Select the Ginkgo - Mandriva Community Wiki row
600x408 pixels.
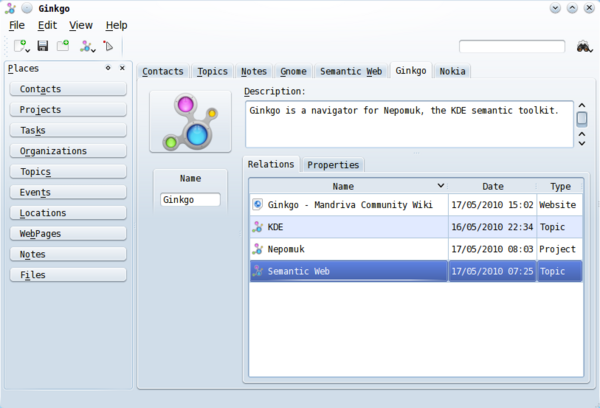416,204
